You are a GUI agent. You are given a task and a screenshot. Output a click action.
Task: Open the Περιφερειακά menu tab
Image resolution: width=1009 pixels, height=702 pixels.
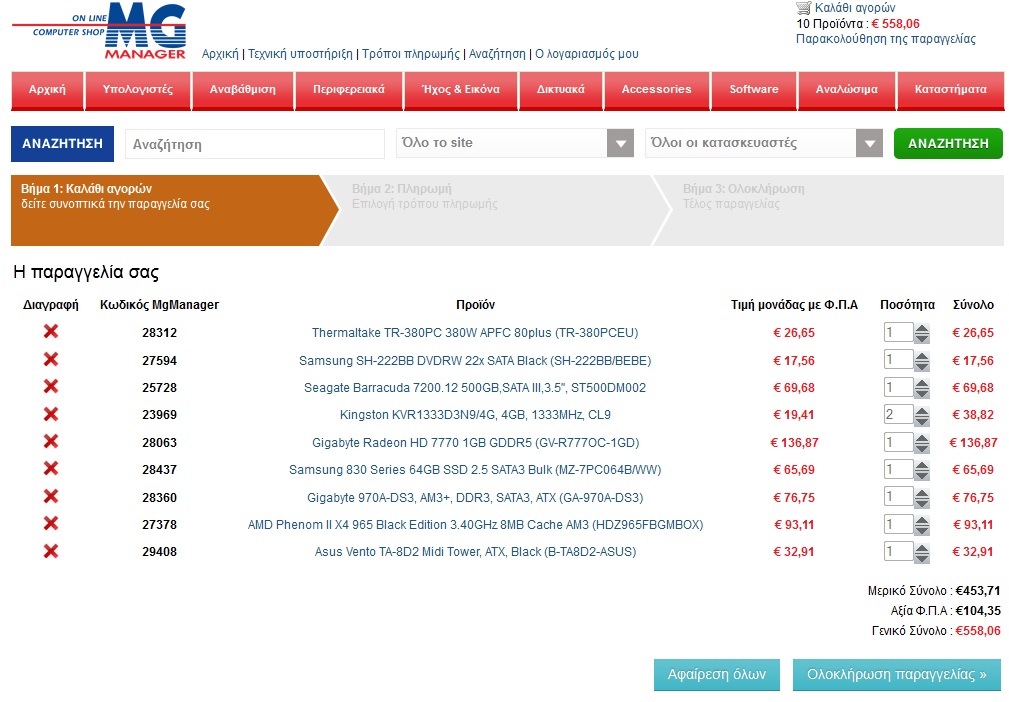349,90
